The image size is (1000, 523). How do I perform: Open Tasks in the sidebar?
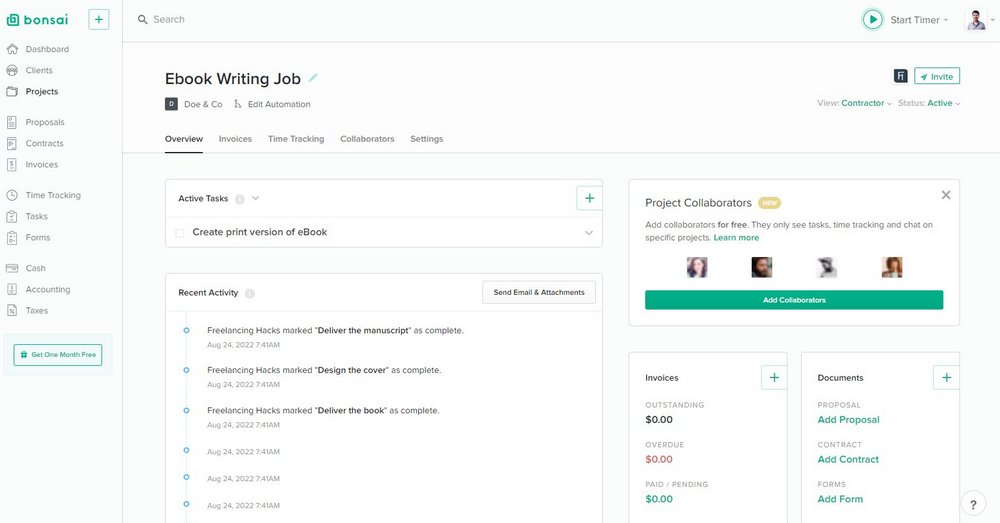pyautogui.click(x=36, y=216)
